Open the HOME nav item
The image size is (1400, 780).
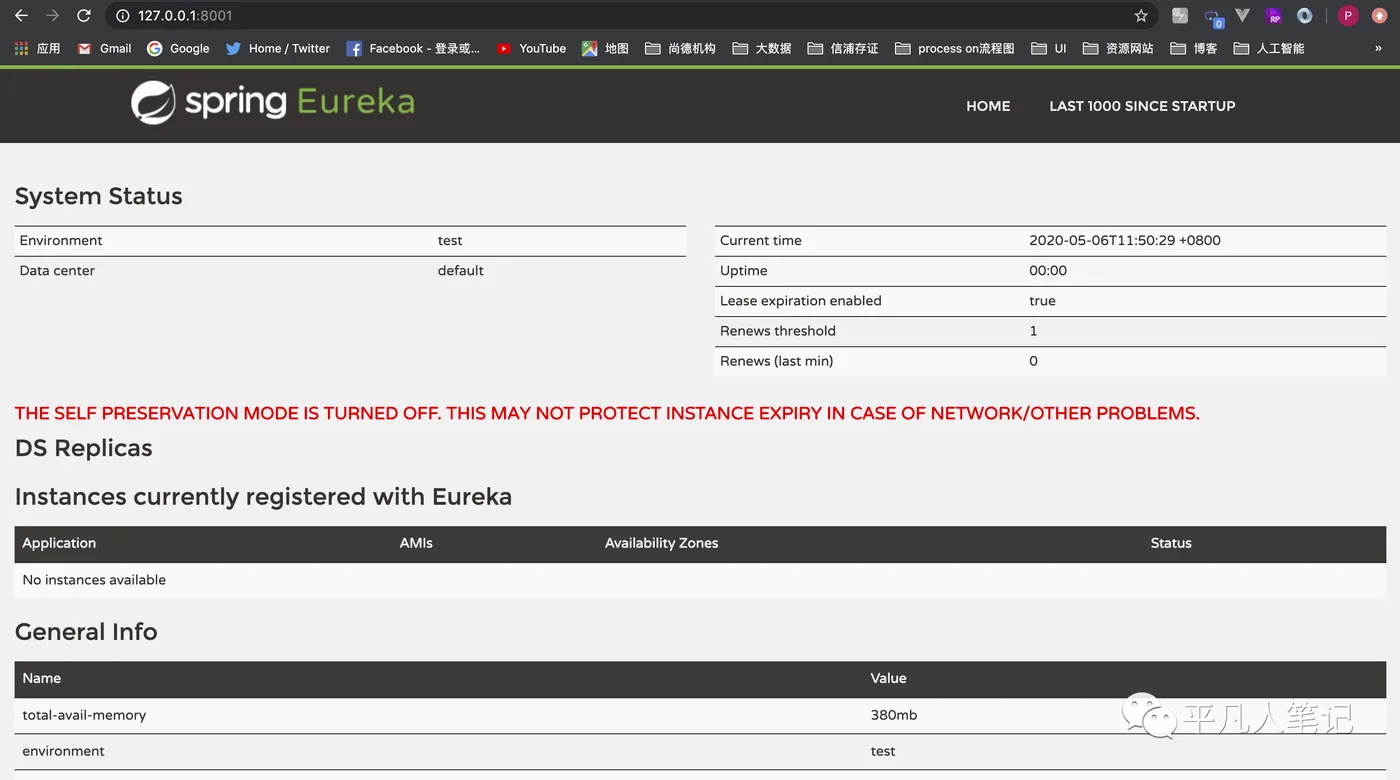pos(988,106)
